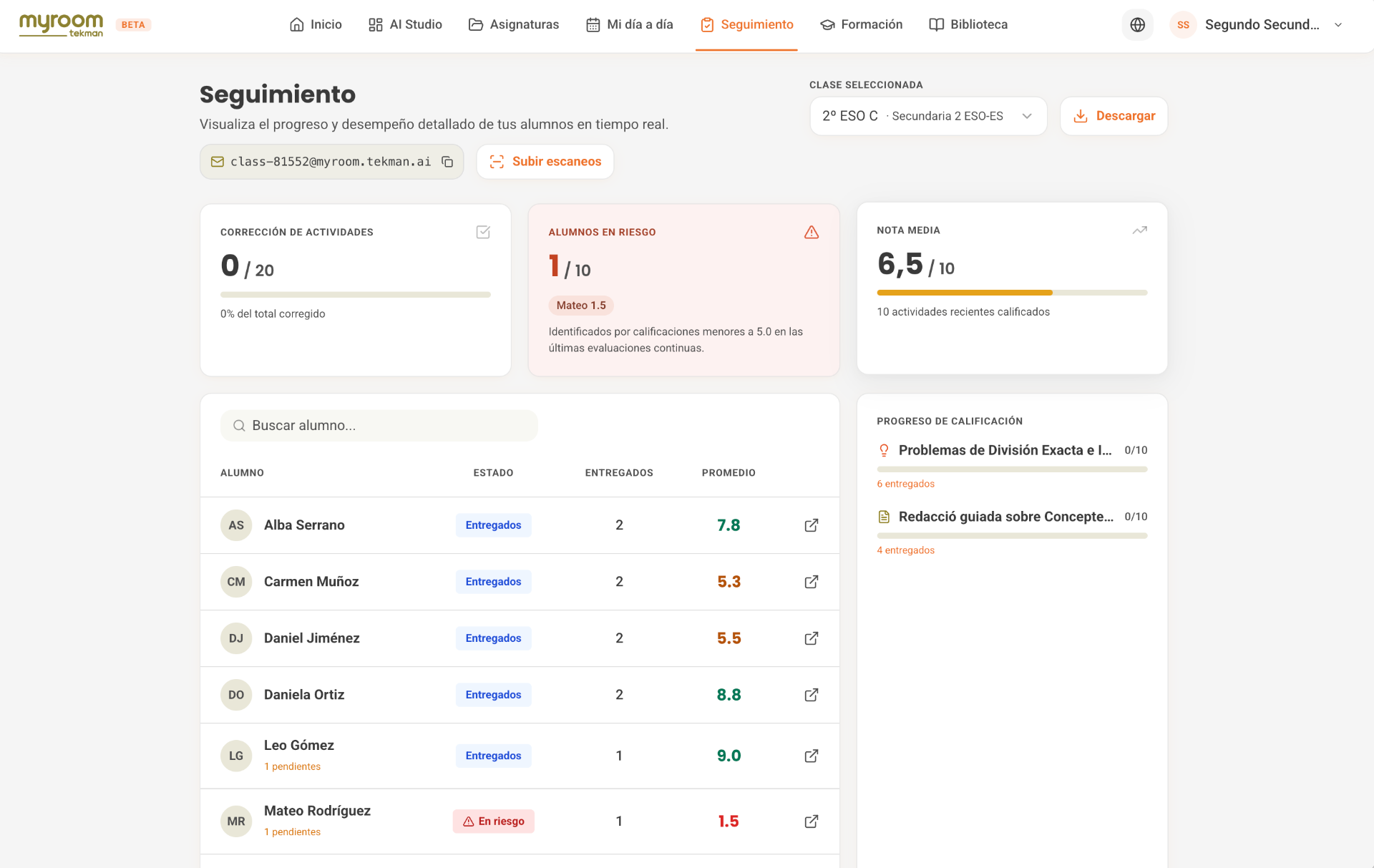Switch to the Asignaturas tab
Screen dimensions: 1374x868
pyautogui.click(x=514, y=25)
